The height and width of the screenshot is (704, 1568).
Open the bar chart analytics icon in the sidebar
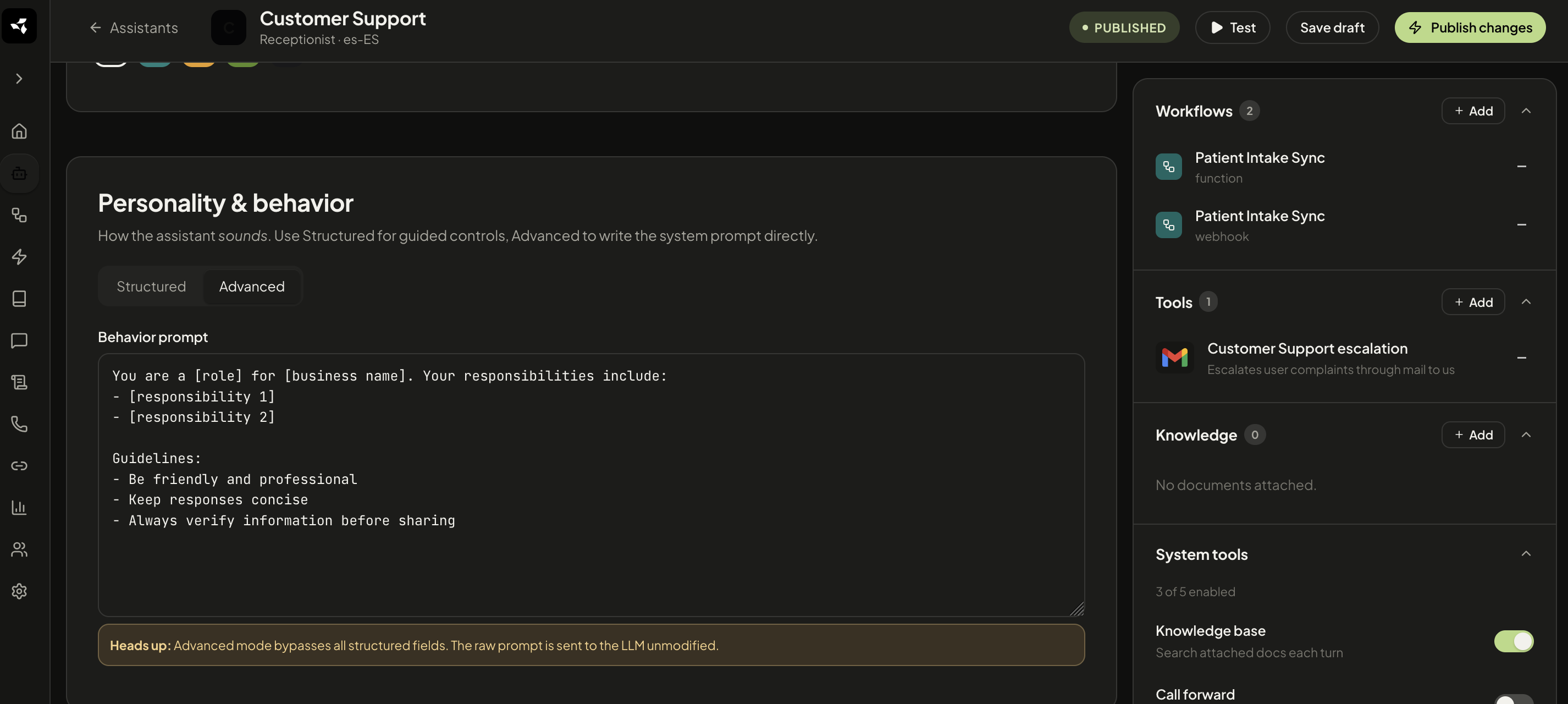click(x=19, y=507)
